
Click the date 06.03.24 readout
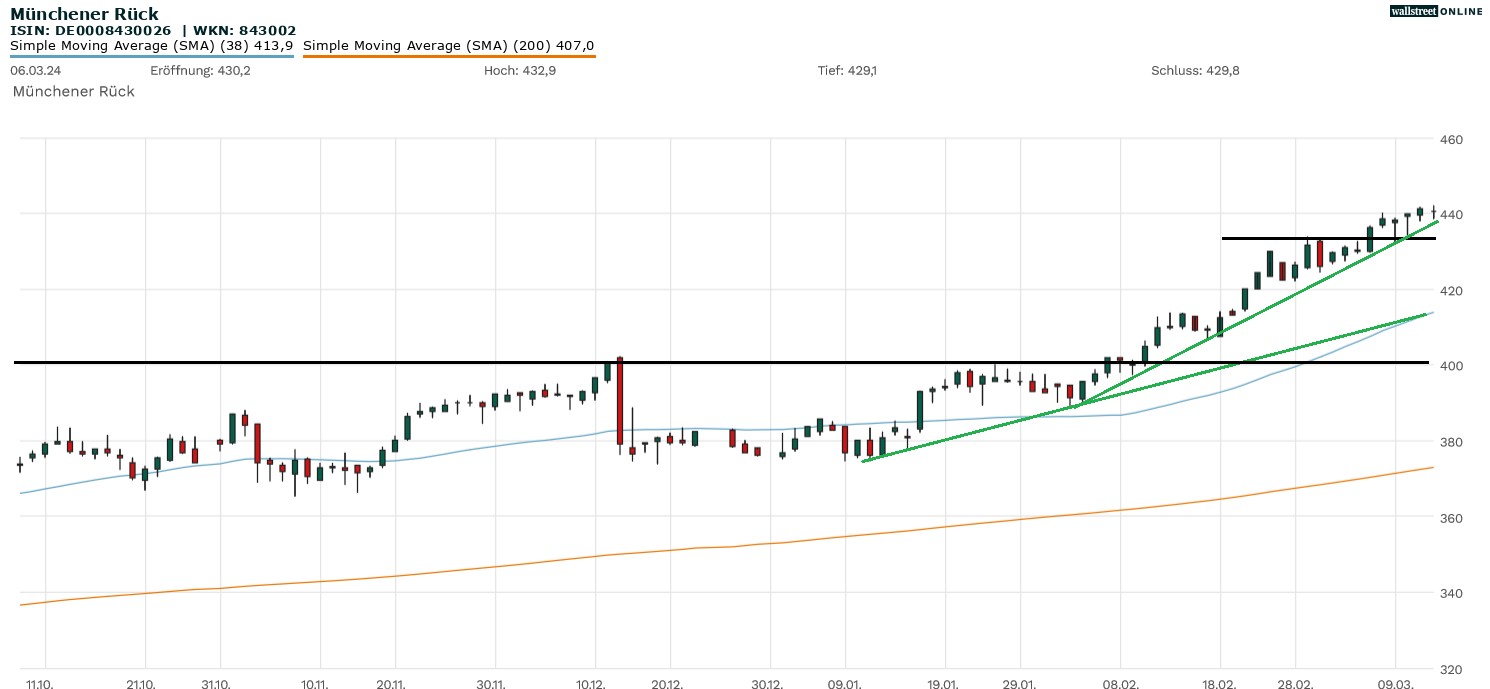coord(35,71)
